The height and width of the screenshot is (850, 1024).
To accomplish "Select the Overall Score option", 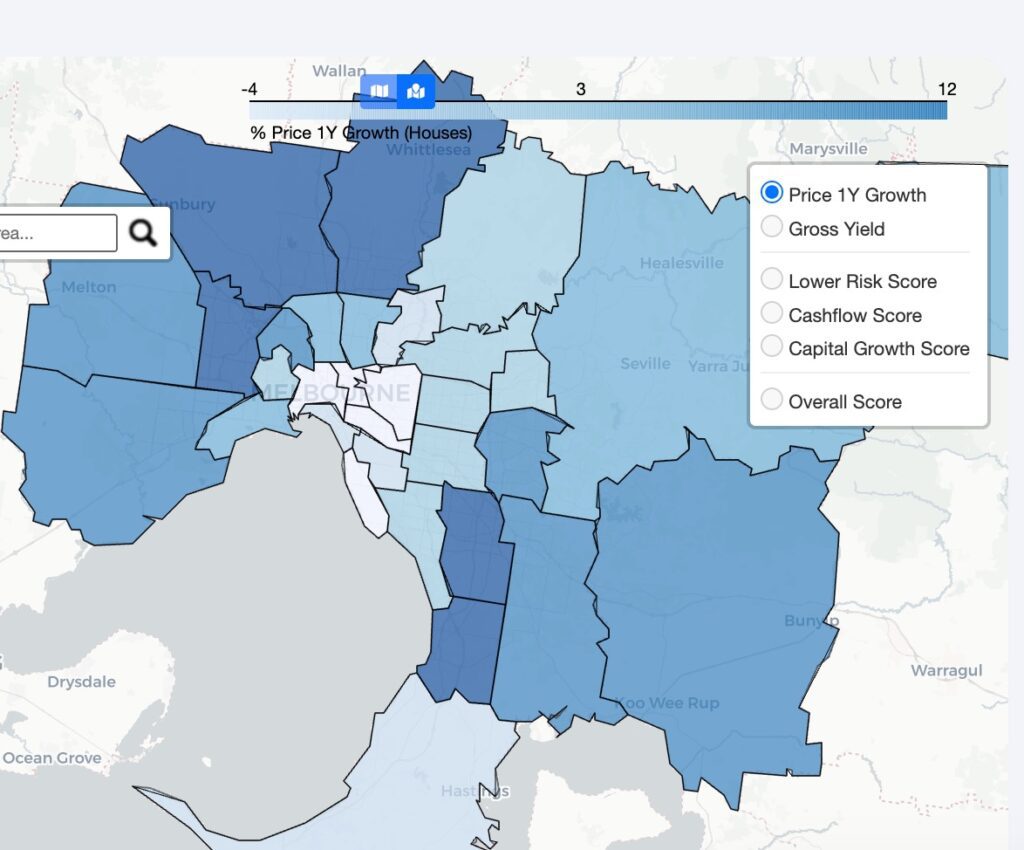I will pyautogui.click(x=771, y=398).
